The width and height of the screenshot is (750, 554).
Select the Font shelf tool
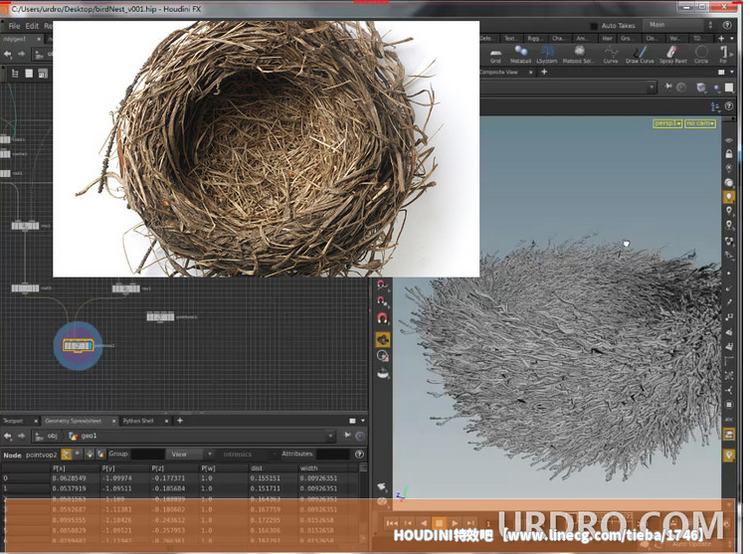[x=723, y=55]
